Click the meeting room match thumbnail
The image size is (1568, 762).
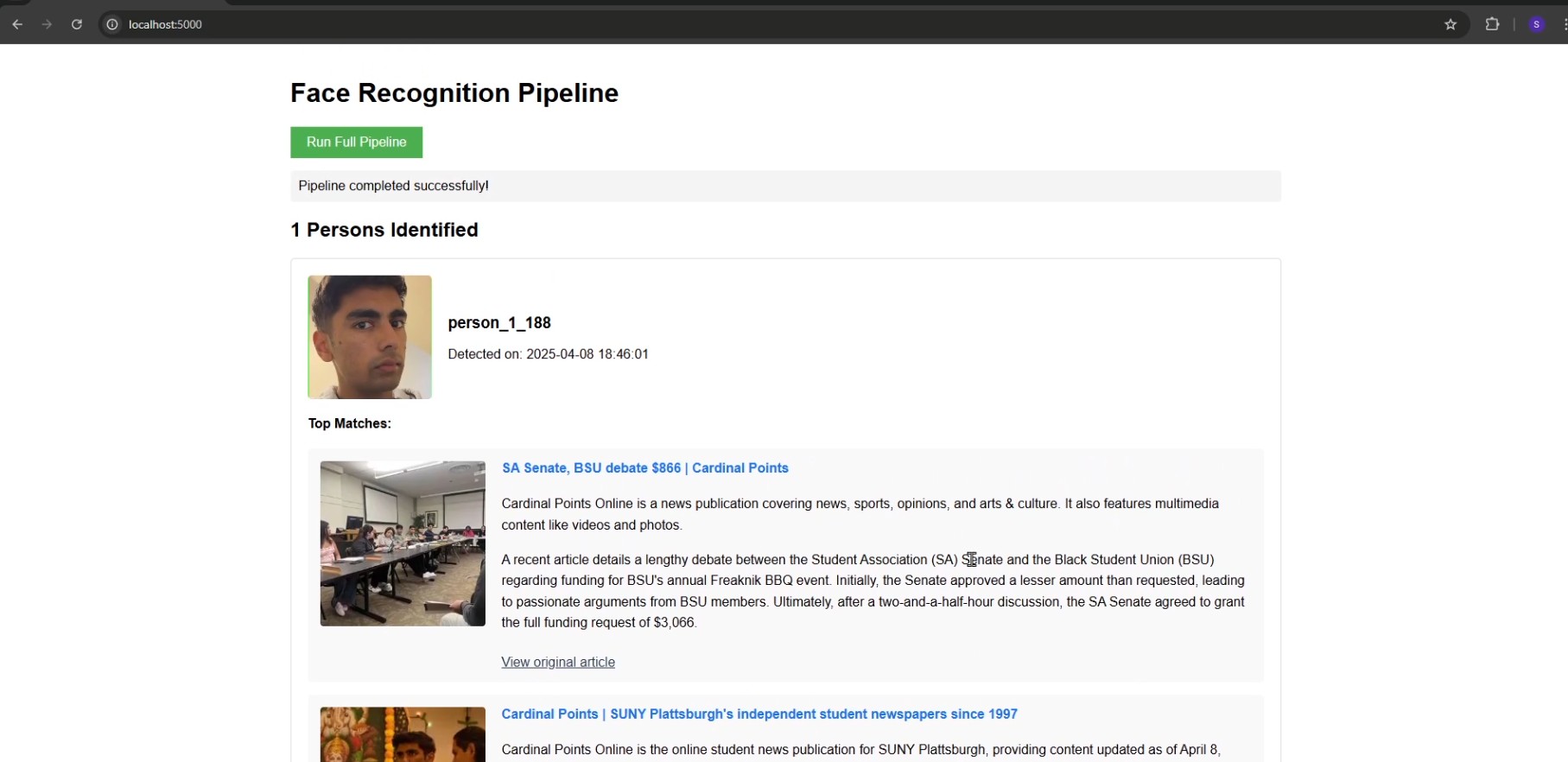tap(403, 543)
